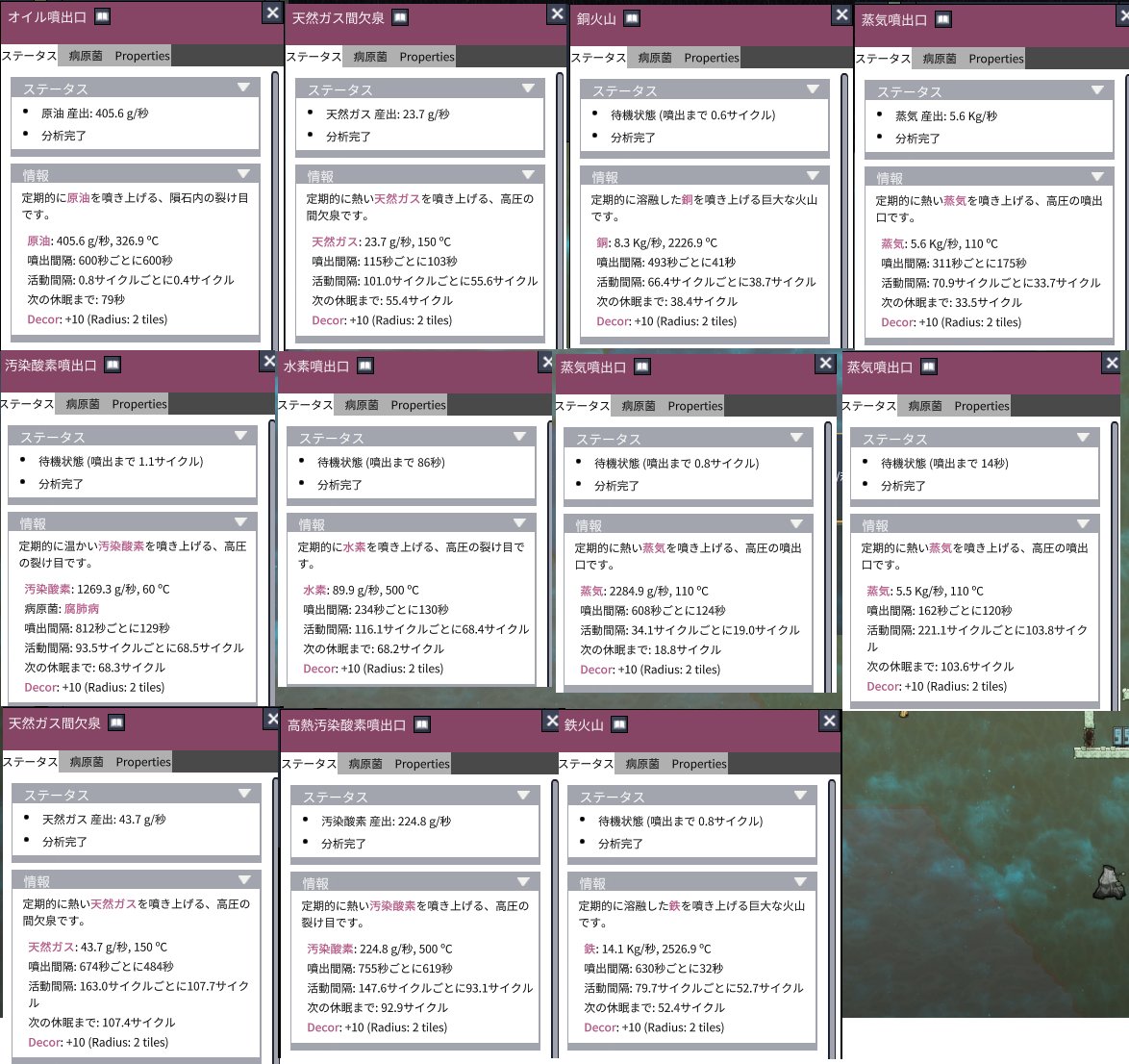Open Properties tab in 鉄火山 panel
The height and width of the screenshot is (1064, 1129).
coord(699,764)
